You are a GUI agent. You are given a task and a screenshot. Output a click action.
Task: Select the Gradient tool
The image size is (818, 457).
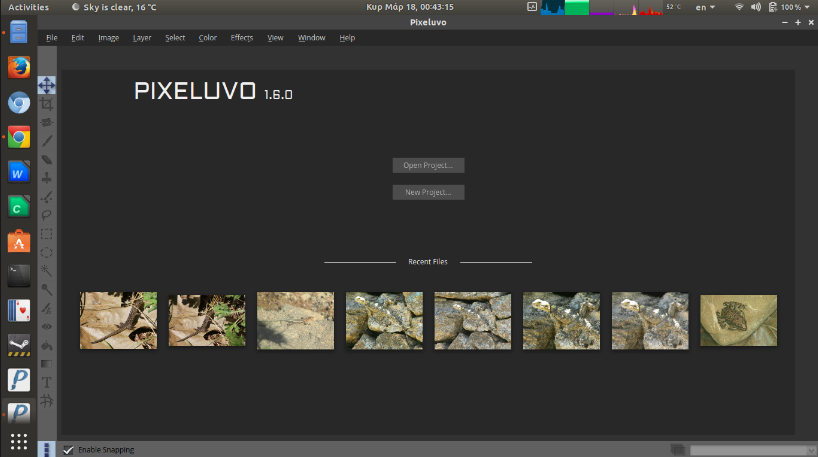point(46,364)
